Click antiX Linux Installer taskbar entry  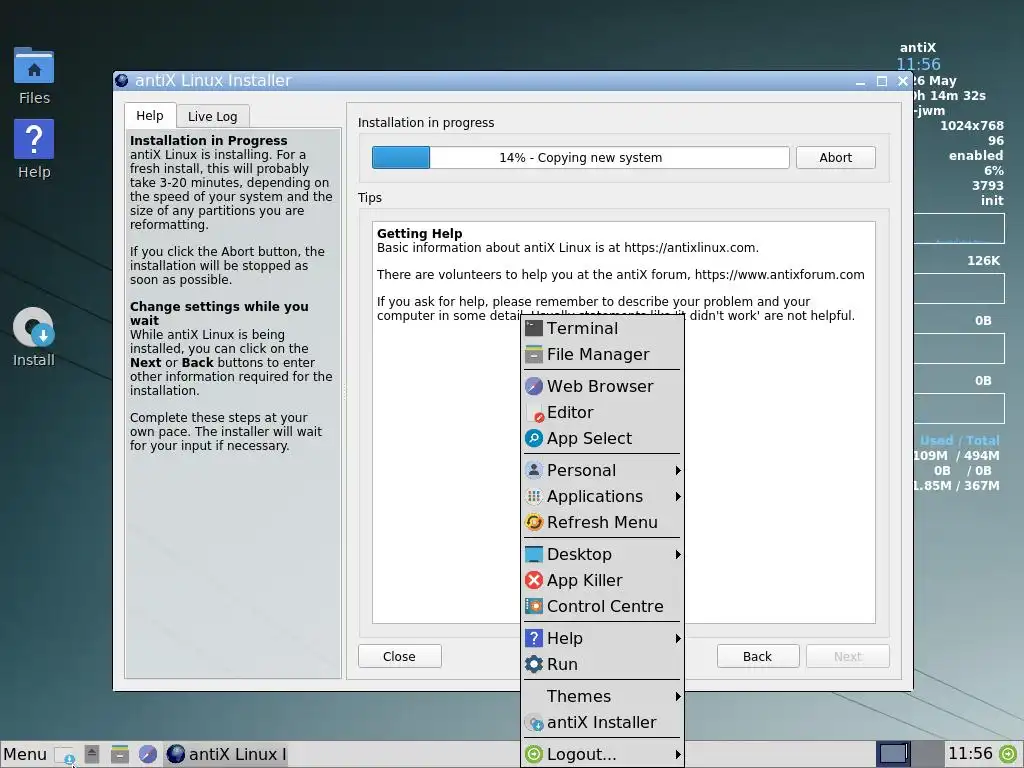pos(226,755)
